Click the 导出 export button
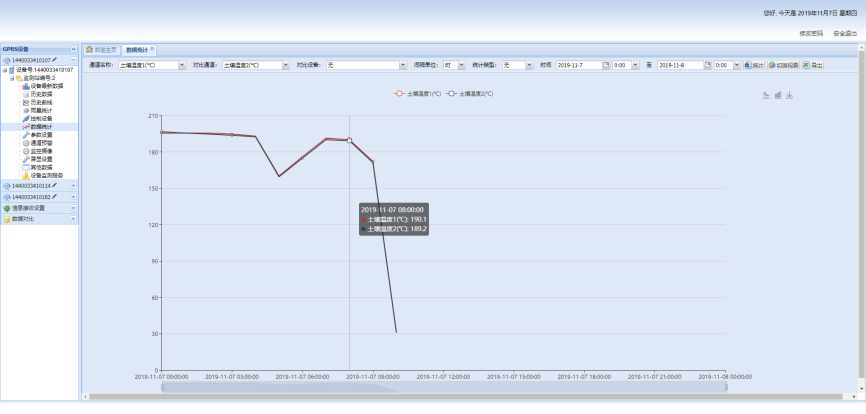 click(812, 65)
